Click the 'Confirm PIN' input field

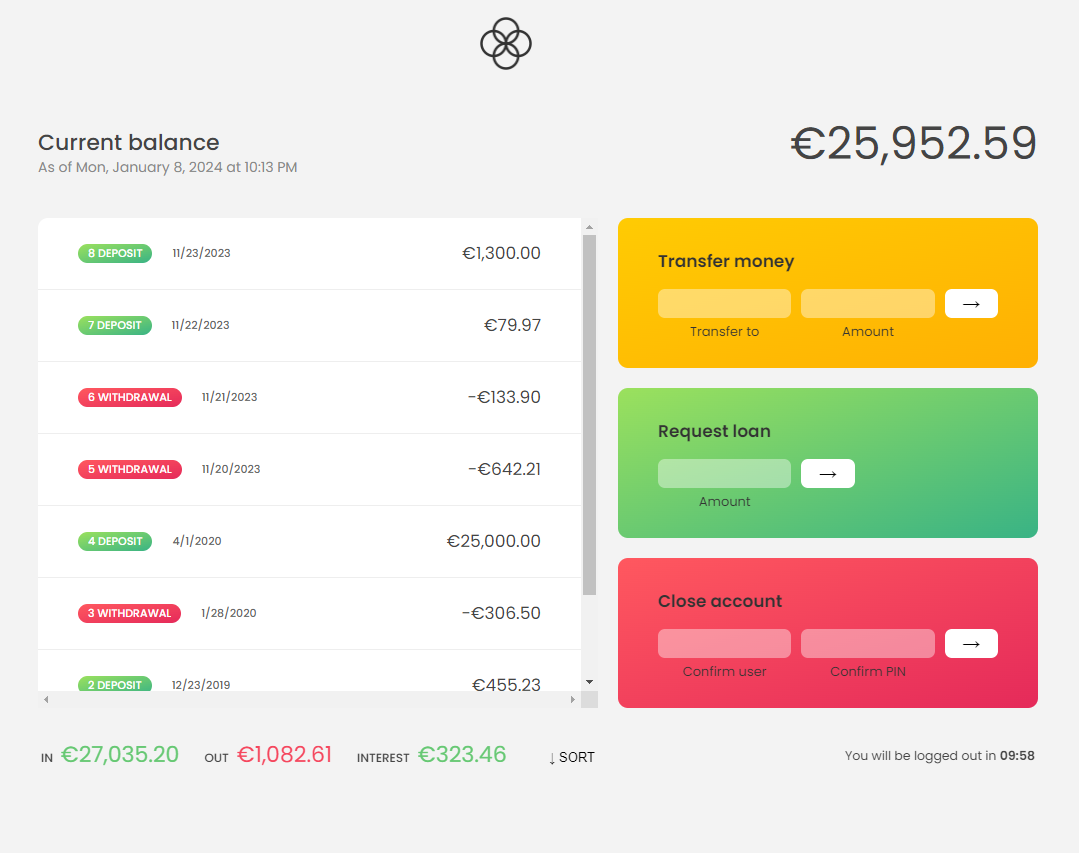(x=867, y=643)
